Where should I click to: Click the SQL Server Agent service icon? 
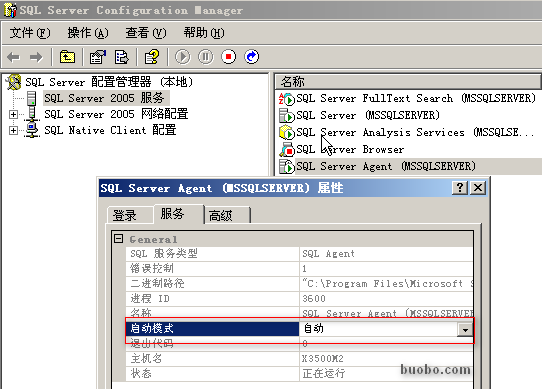[287, 166]
